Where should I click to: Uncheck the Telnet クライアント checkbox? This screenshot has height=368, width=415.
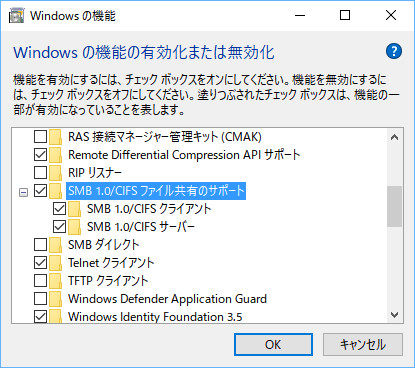[x=40, y=263]
